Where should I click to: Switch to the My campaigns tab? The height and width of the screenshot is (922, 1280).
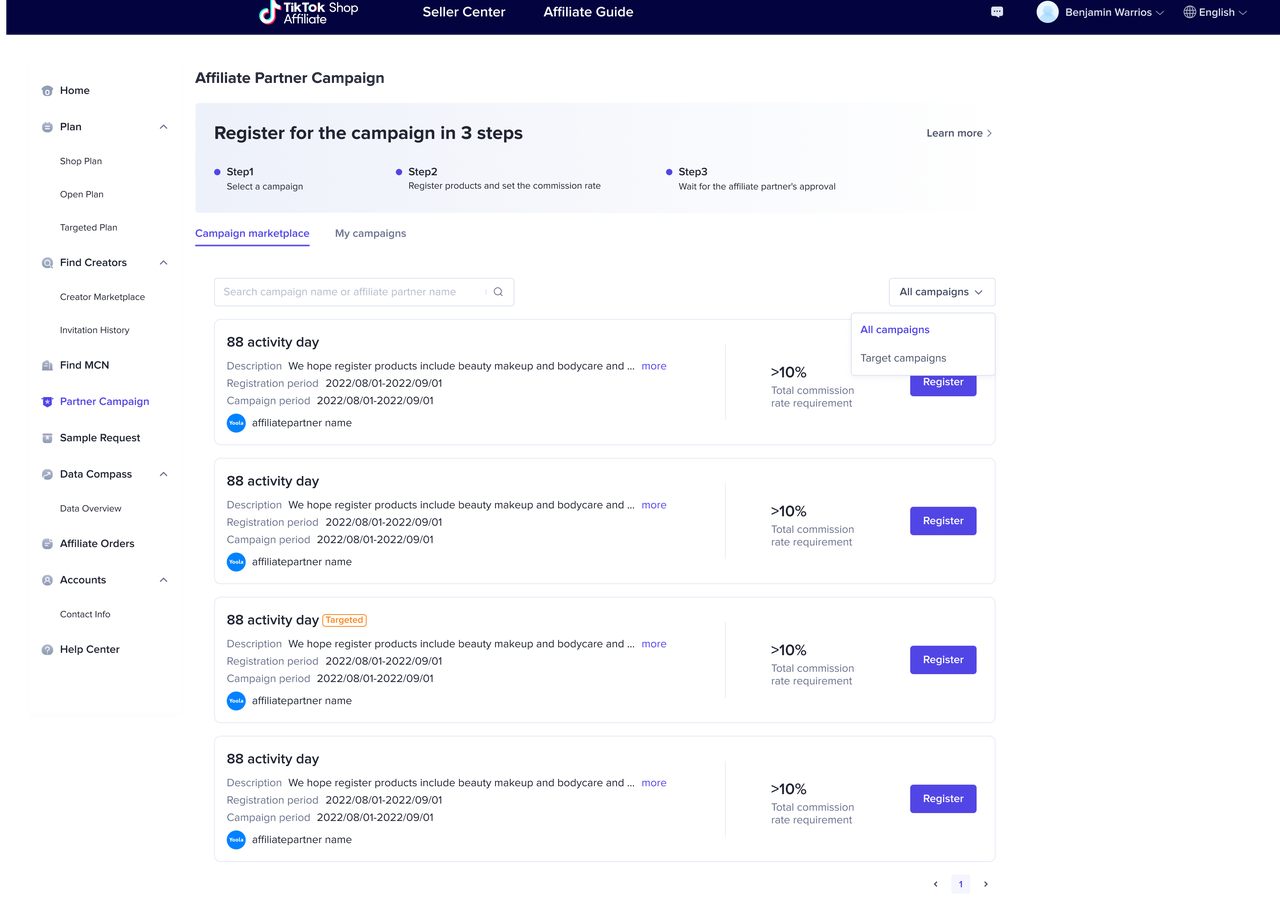point(370,233)
